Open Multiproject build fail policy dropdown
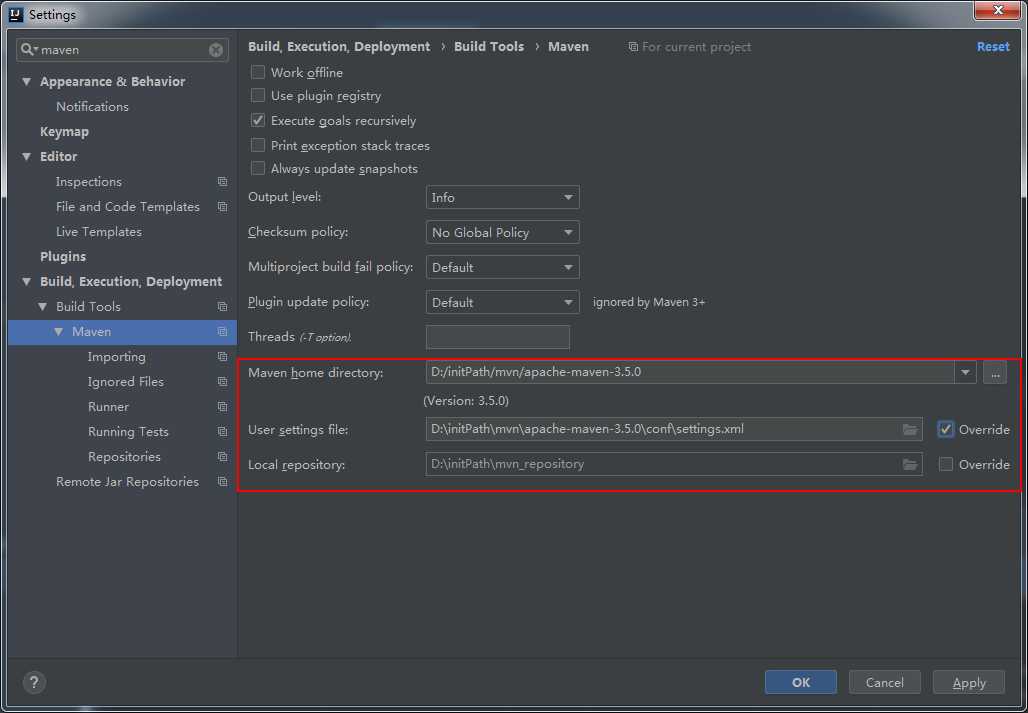Viewport: 1028px width, 713px height. (503, 267)
